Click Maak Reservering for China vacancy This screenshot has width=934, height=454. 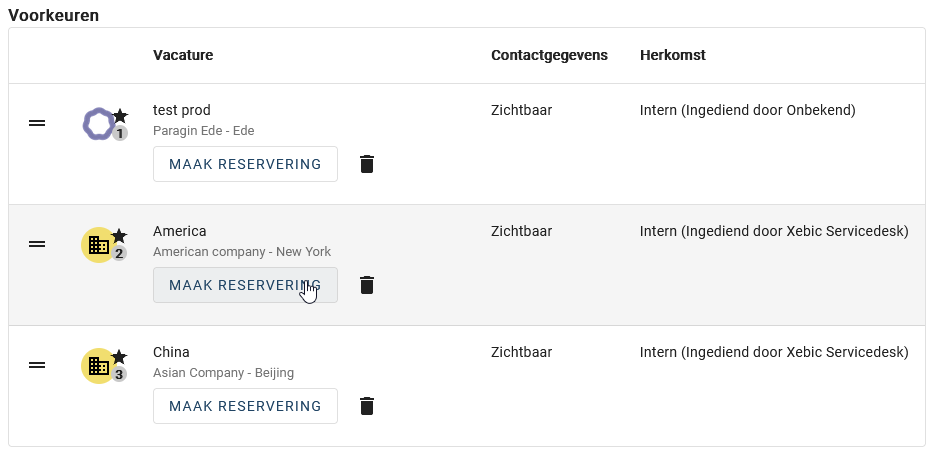tap(245, 406)
